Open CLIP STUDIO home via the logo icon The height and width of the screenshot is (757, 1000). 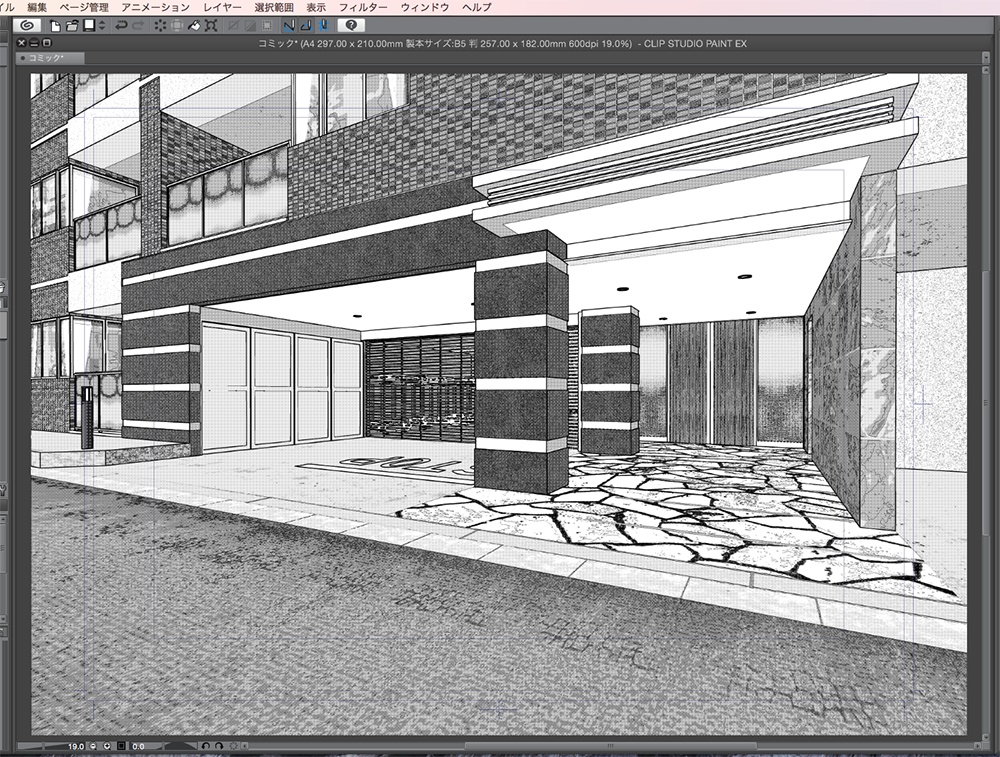point(28,27)
